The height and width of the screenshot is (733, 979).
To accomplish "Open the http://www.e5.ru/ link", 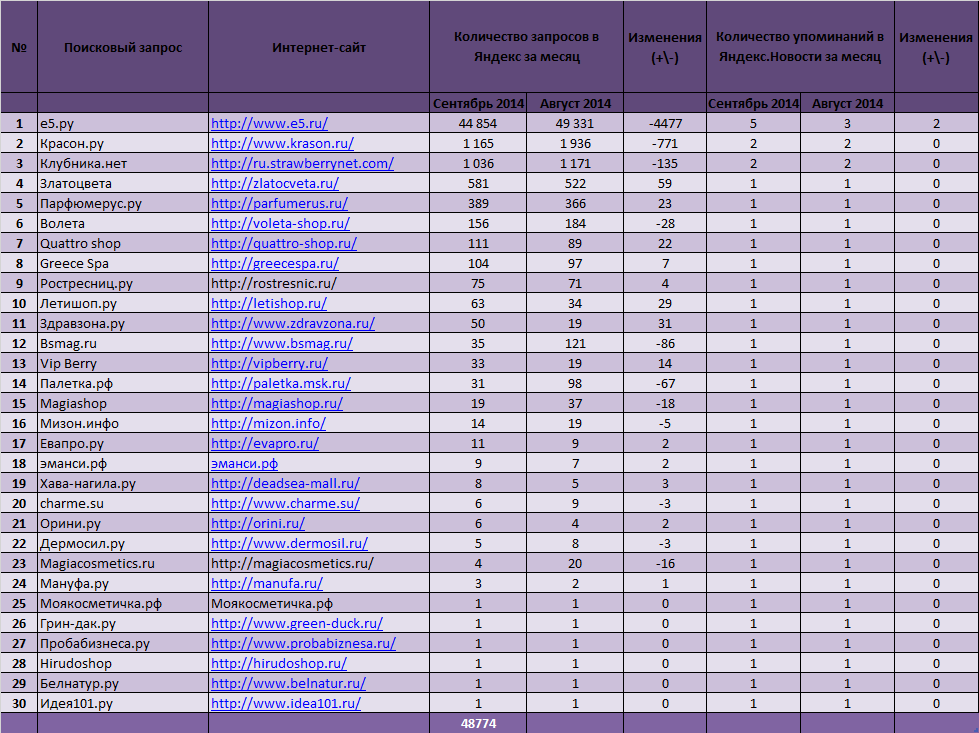I will 269,124.
